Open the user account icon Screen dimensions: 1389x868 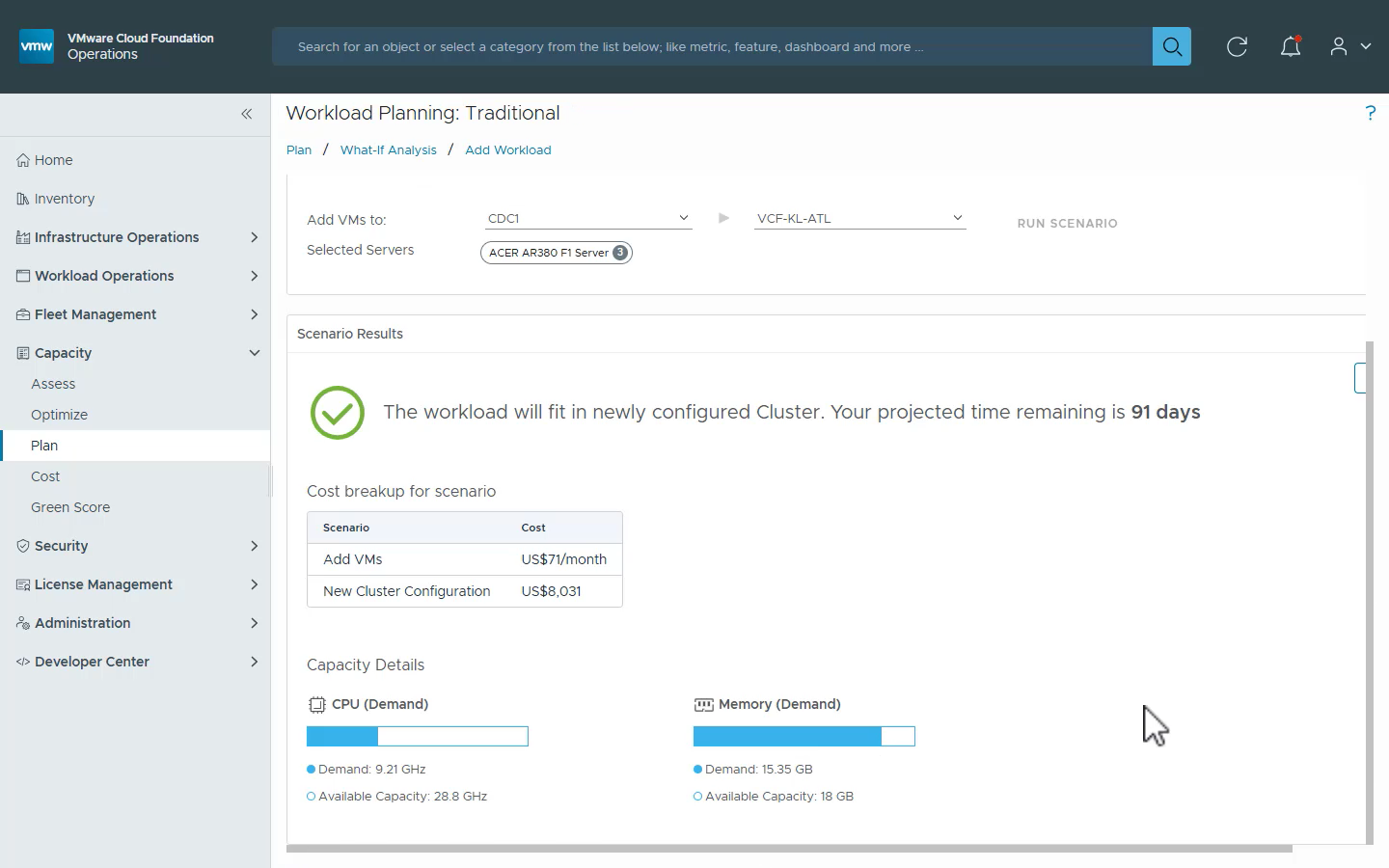(x=1338, y=46)
